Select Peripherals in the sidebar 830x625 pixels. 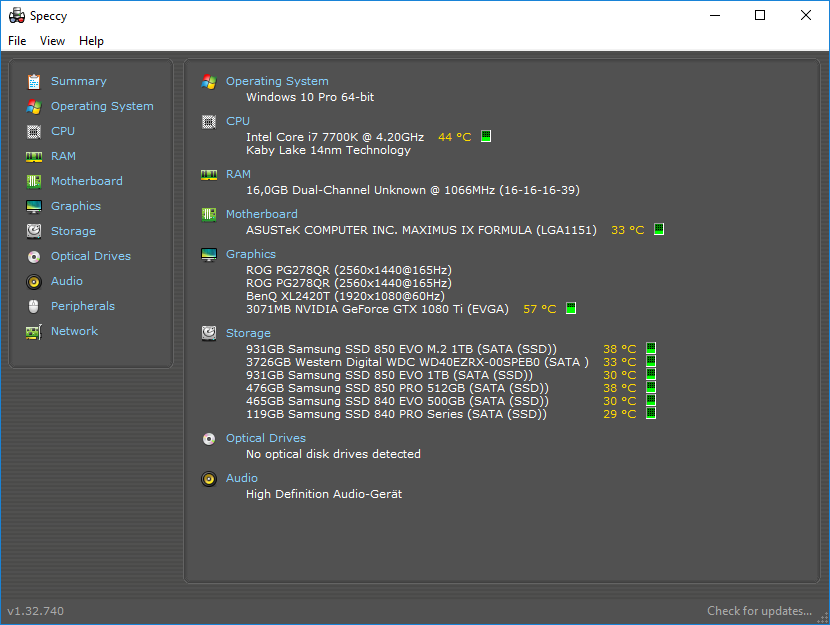tap(82, 307)
